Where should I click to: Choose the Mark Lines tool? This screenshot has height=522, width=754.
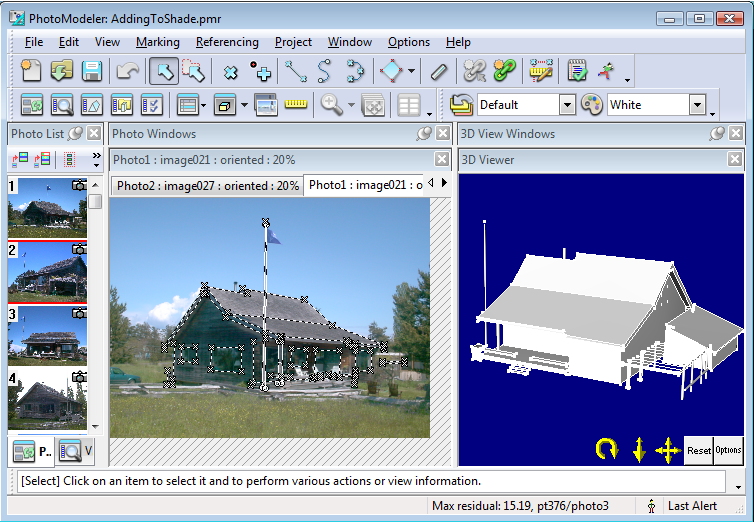tap(294, 71)
